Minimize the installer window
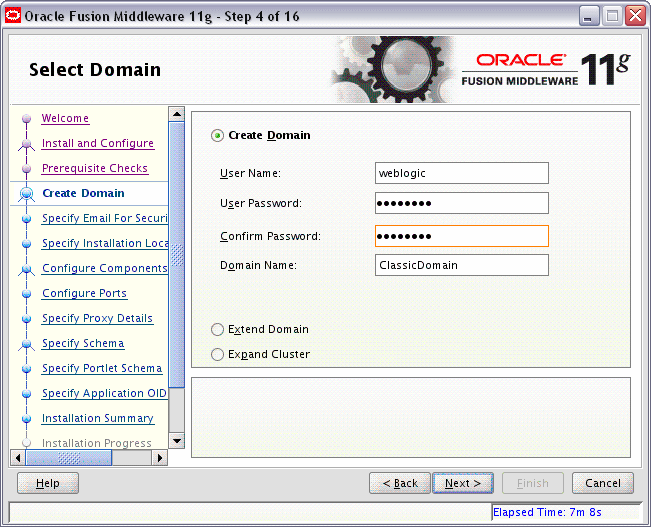This screenshot has height=527, width=651. 589,16
